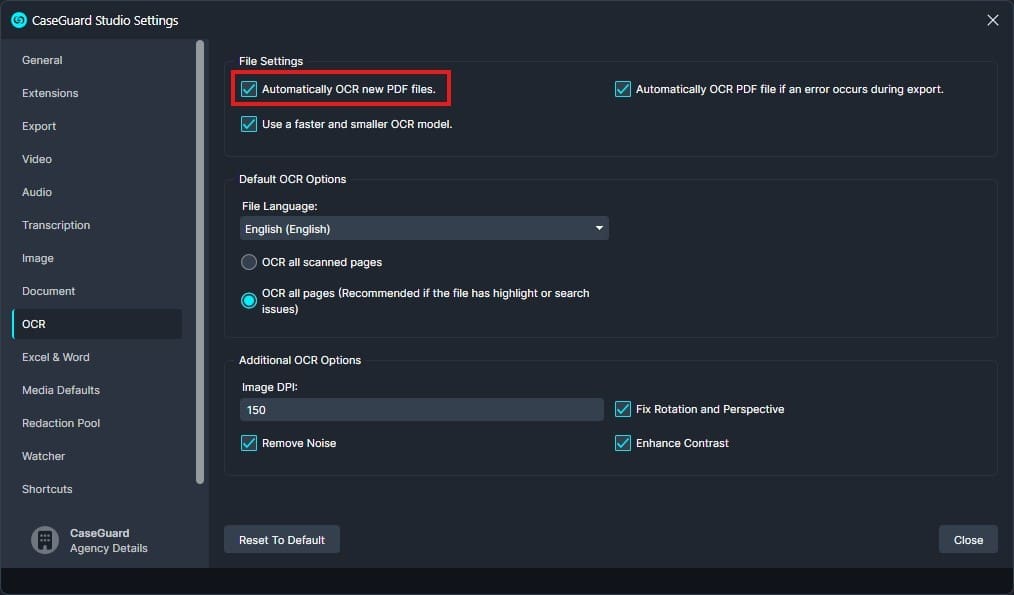Go to the Shortcuts settings page
The height and width of the screenshot is (595, 1014).
point(47,489)
